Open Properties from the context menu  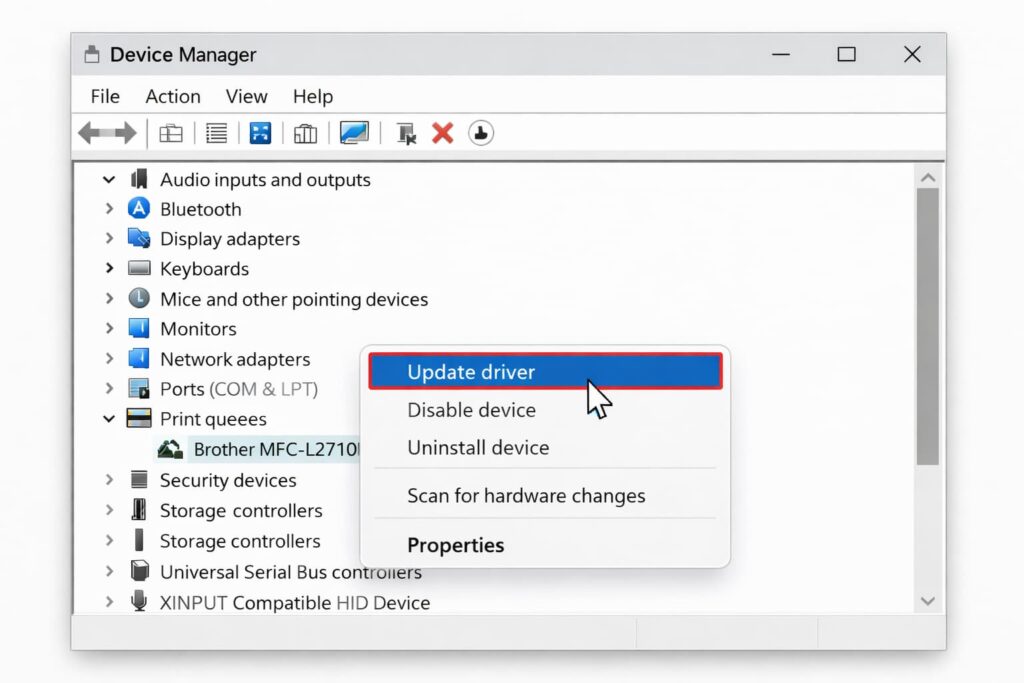tap(455, 546)
